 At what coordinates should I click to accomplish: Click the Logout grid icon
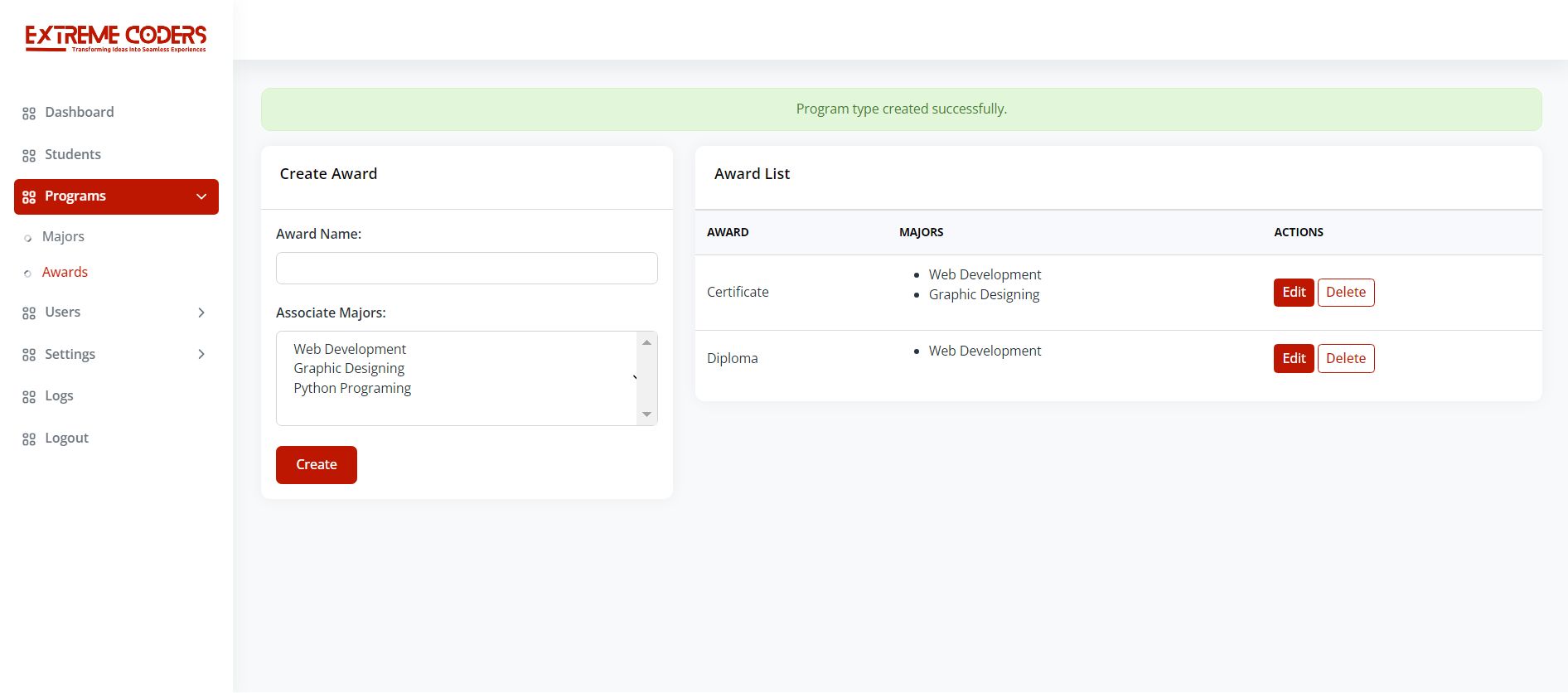tap(29, 439)
